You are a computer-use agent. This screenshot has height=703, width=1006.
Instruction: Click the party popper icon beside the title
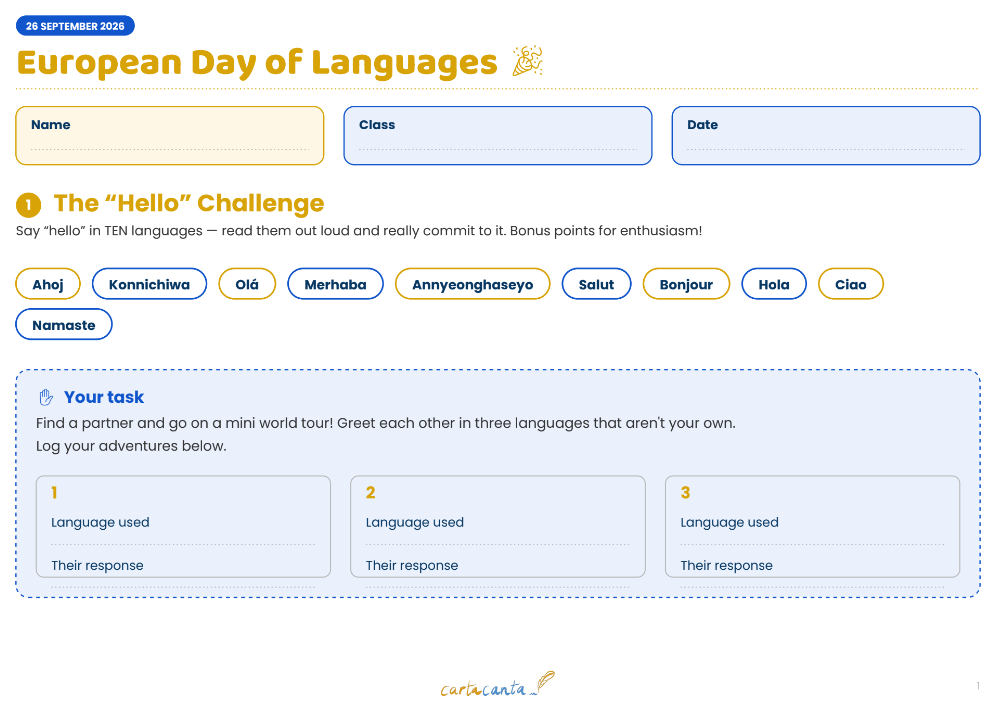click(527, 61)
